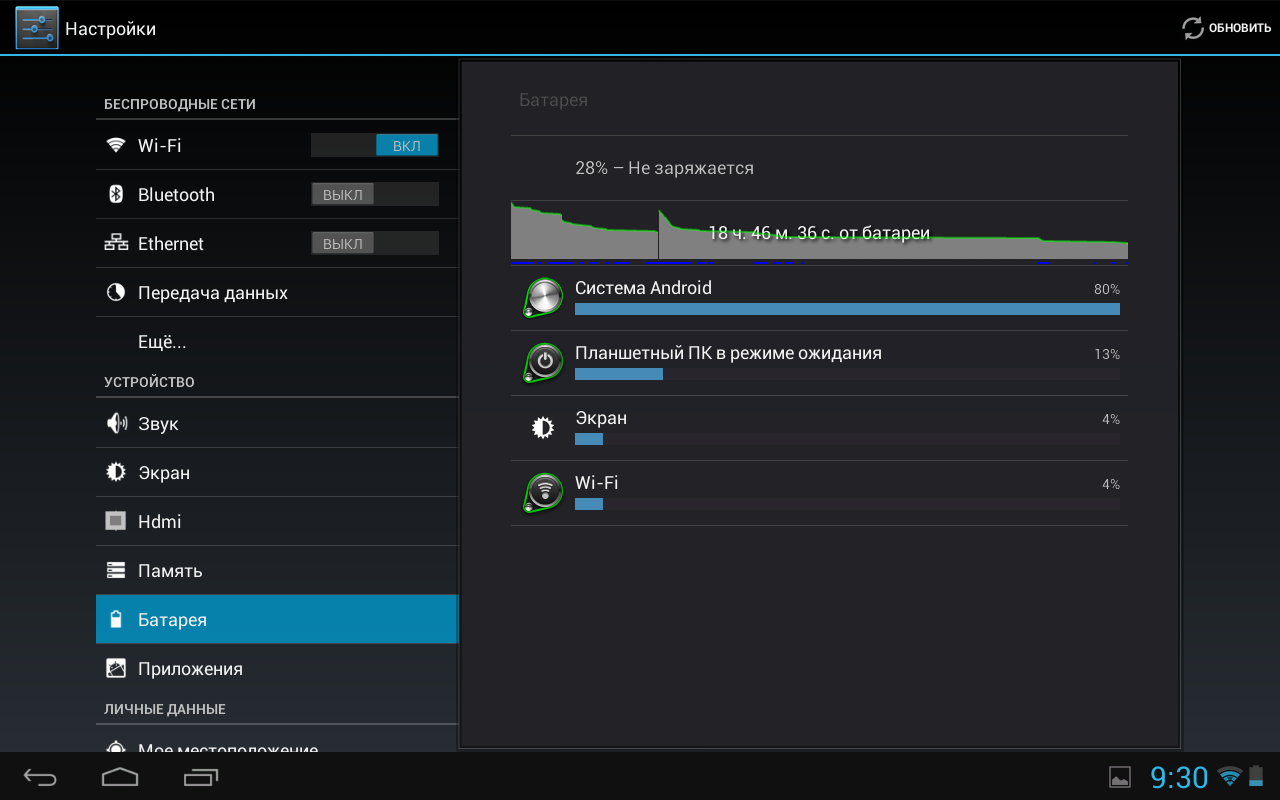Tap the tablet standby power icon
Screen dimensions: 1280x800
click(x=544, y=362)
